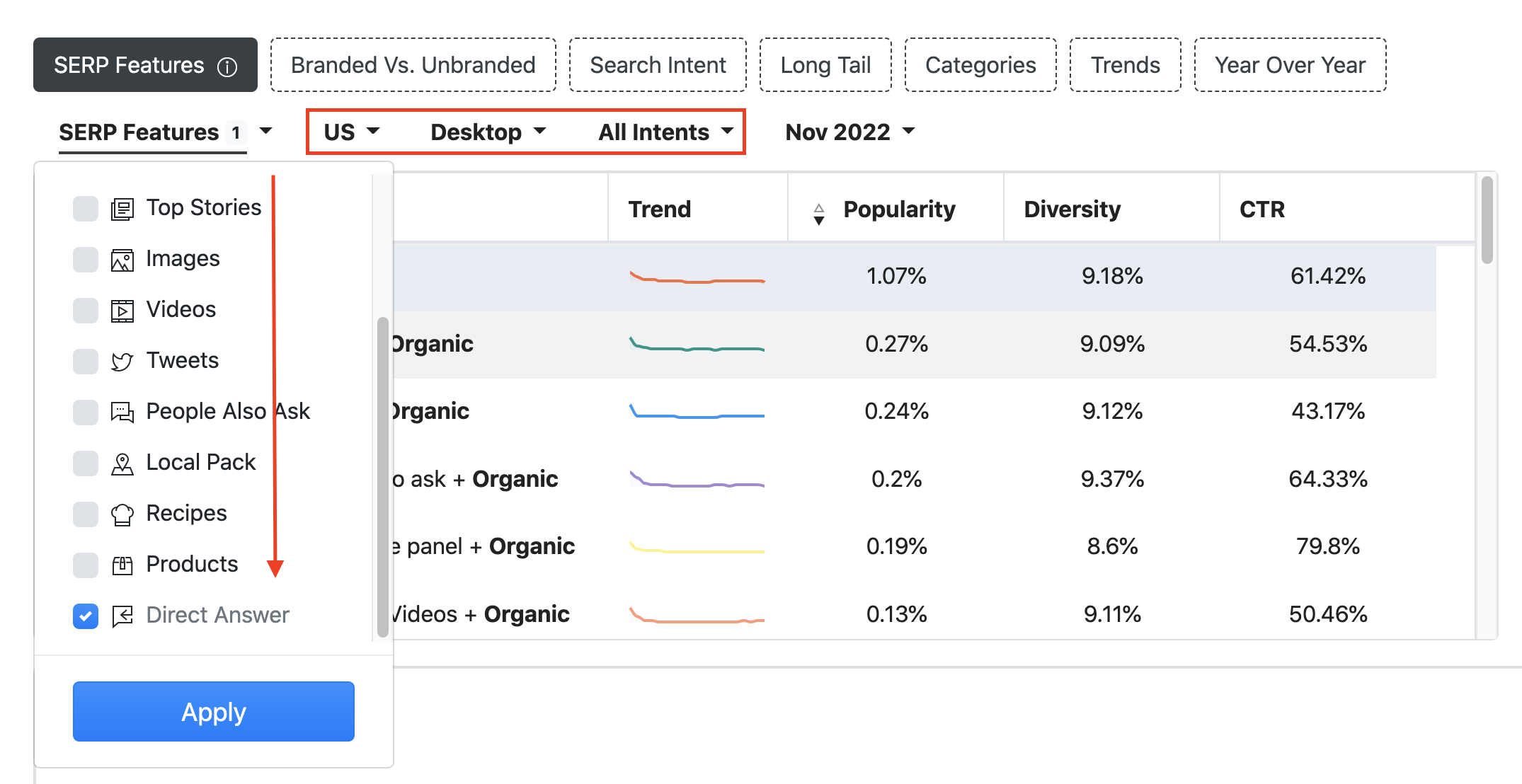Click the Recipes chef hat icon

point(122,514)
